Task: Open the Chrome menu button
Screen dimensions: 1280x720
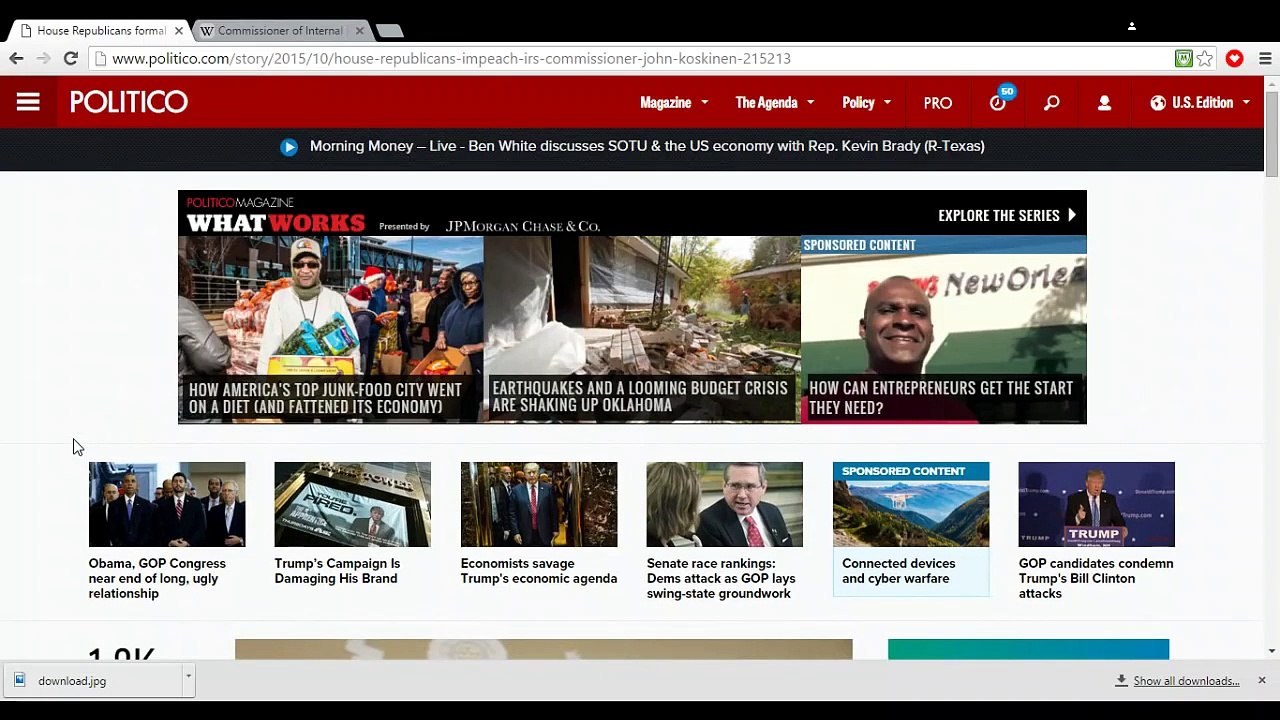Action: (1265, 59)
